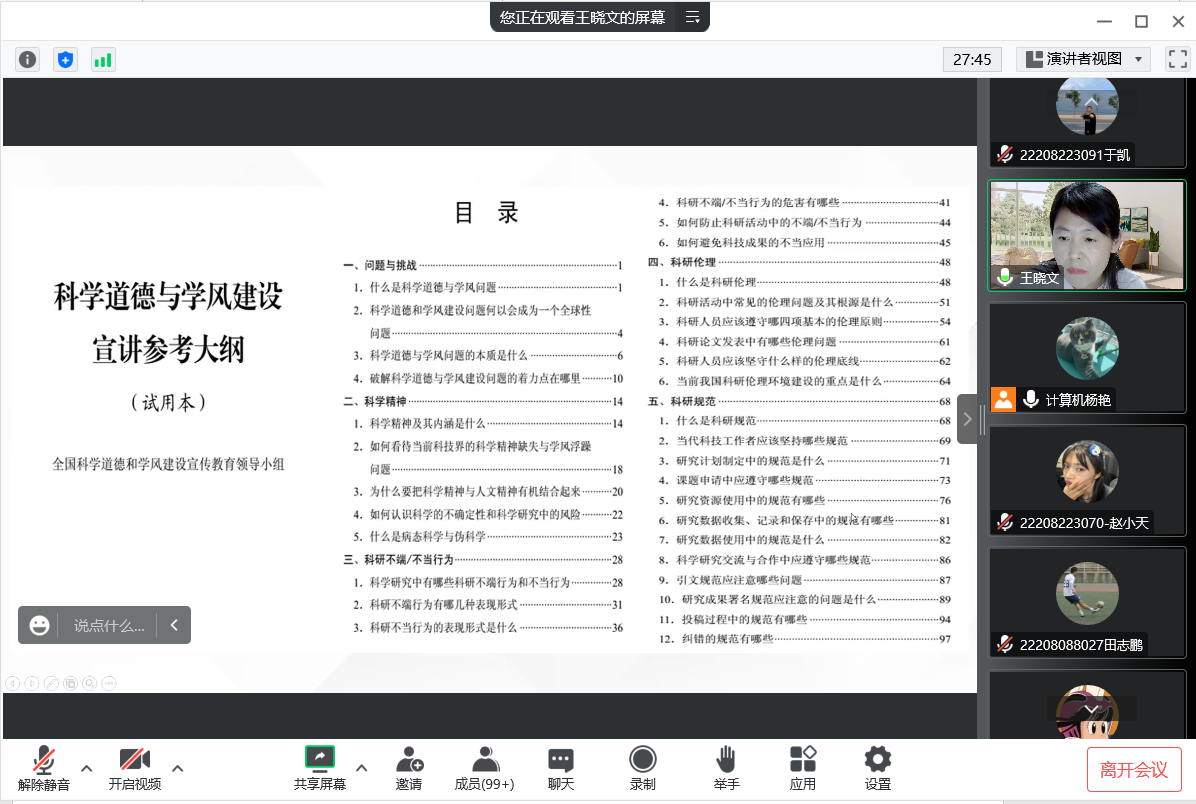Open the Chat panel
Image resolution: width=1196 pixels, height=804 pixels.
(x=560, y=768)
